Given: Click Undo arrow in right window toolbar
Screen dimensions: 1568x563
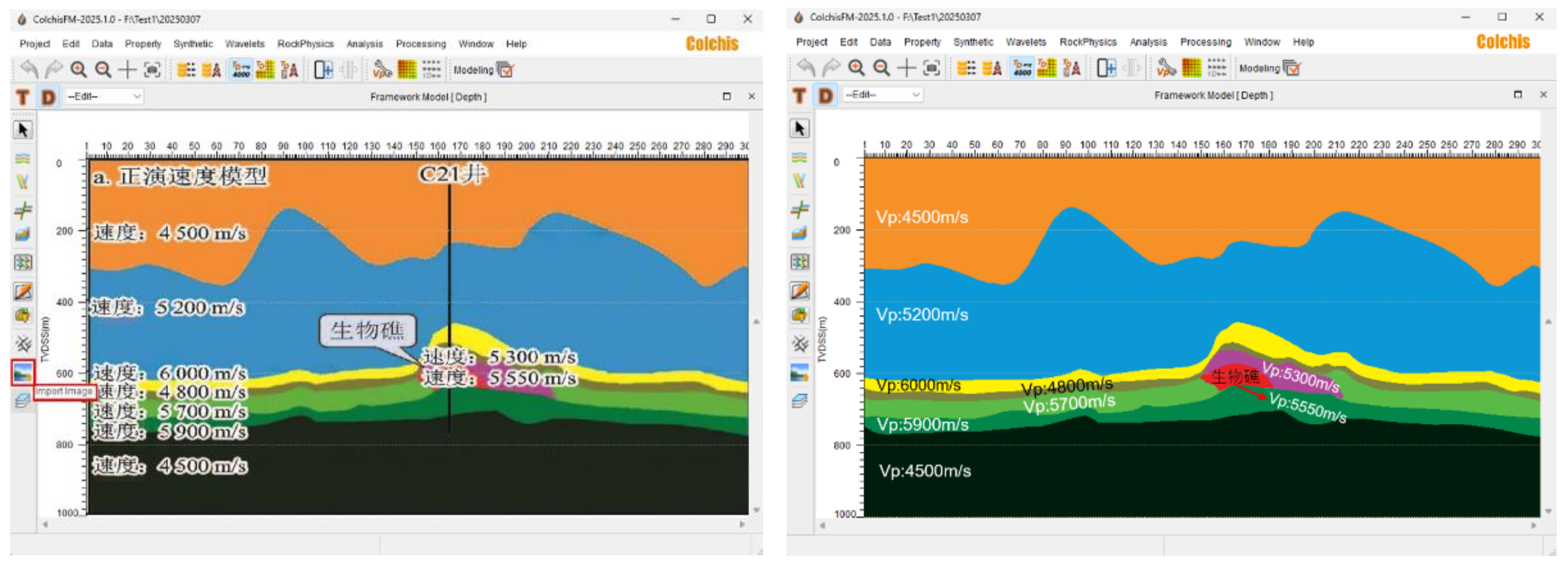Looking at the screenshot, I should tap(806, 67).
